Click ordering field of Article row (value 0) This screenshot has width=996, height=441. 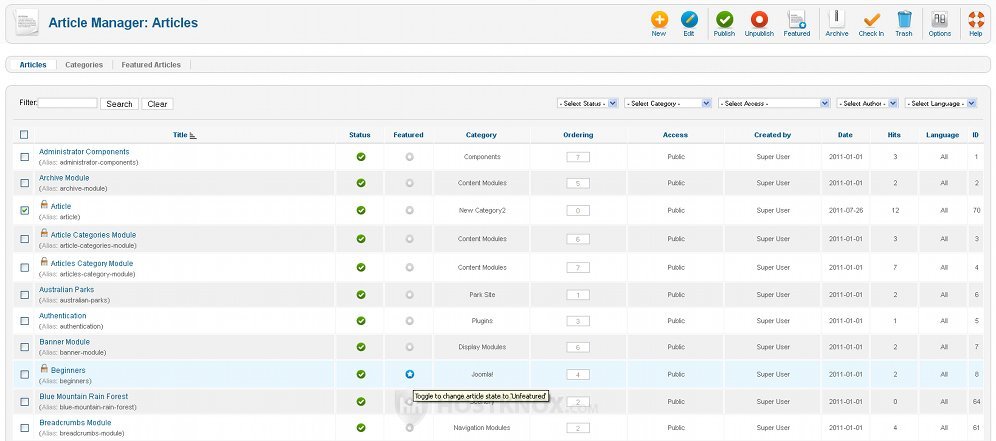(578, 210)
